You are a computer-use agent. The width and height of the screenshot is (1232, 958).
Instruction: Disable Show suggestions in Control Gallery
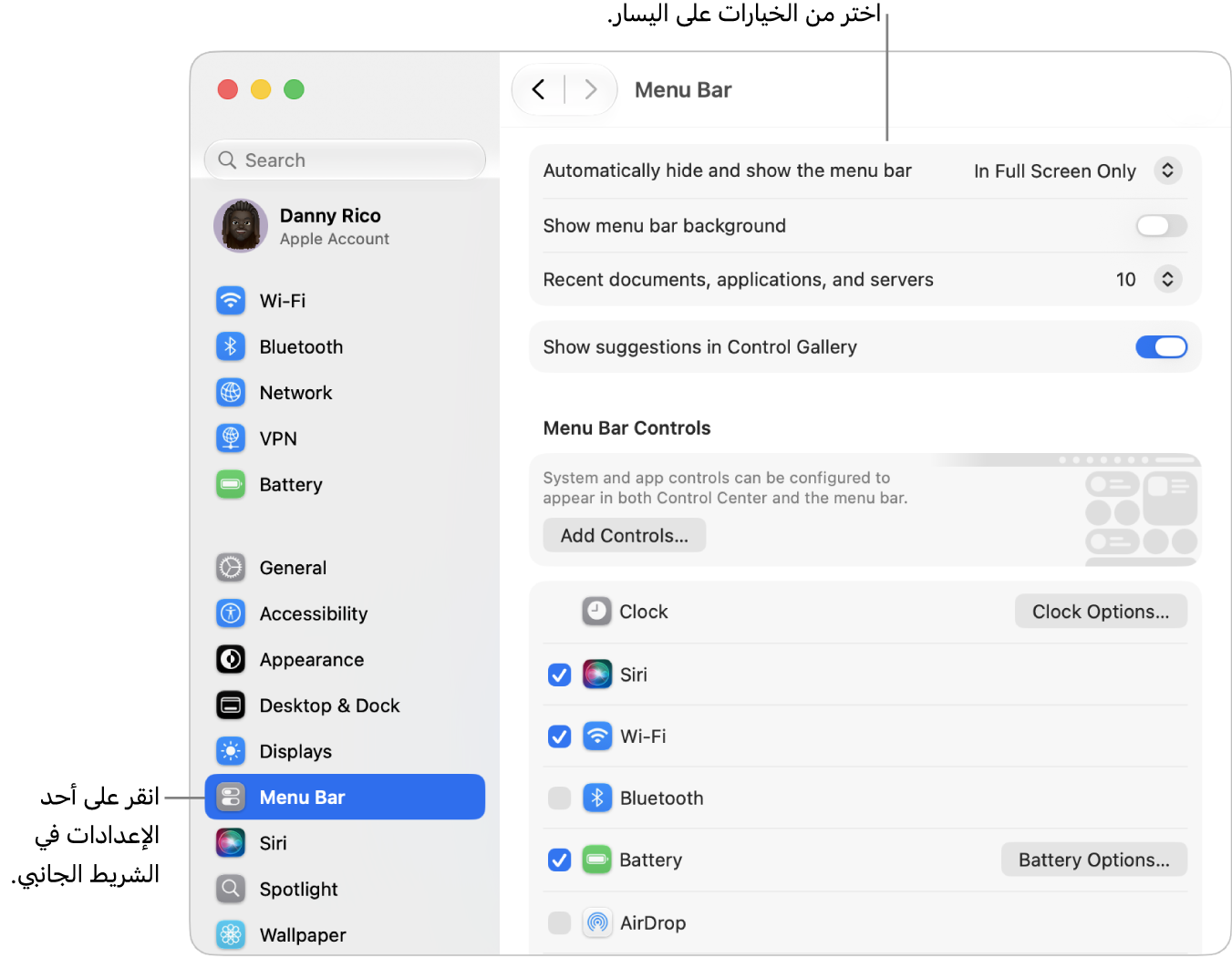tap(1161, 347)
